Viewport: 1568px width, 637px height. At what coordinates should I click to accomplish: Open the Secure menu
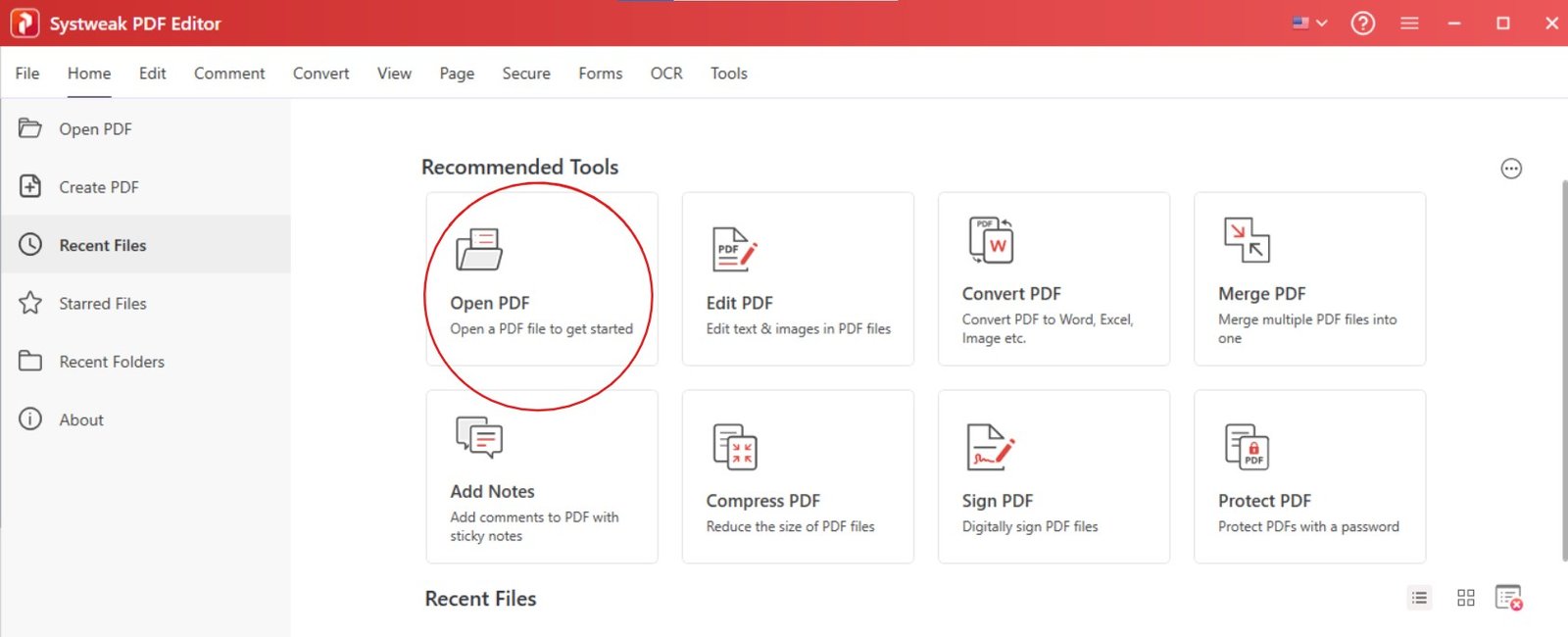click(x=526, y=73)
